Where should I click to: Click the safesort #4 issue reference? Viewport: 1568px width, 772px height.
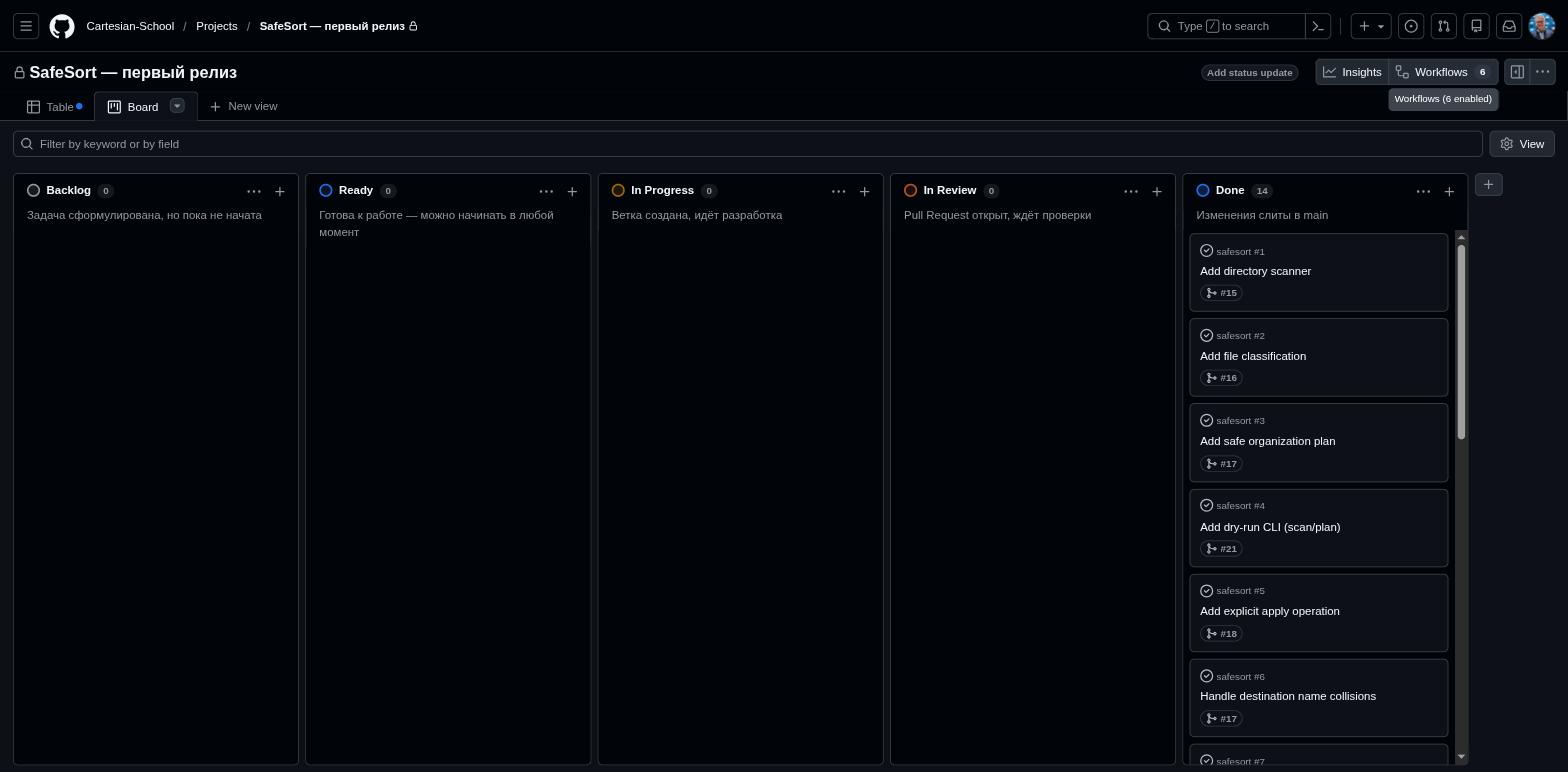tap(1240, 506)
